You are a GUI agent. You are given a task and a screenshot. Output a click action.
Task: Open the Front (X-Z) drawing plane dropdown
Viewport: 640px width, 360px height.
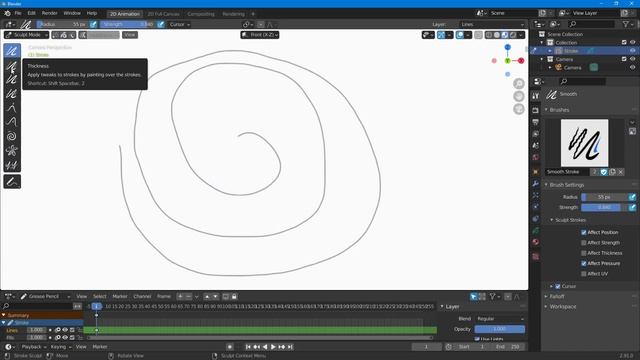point(260,35)
